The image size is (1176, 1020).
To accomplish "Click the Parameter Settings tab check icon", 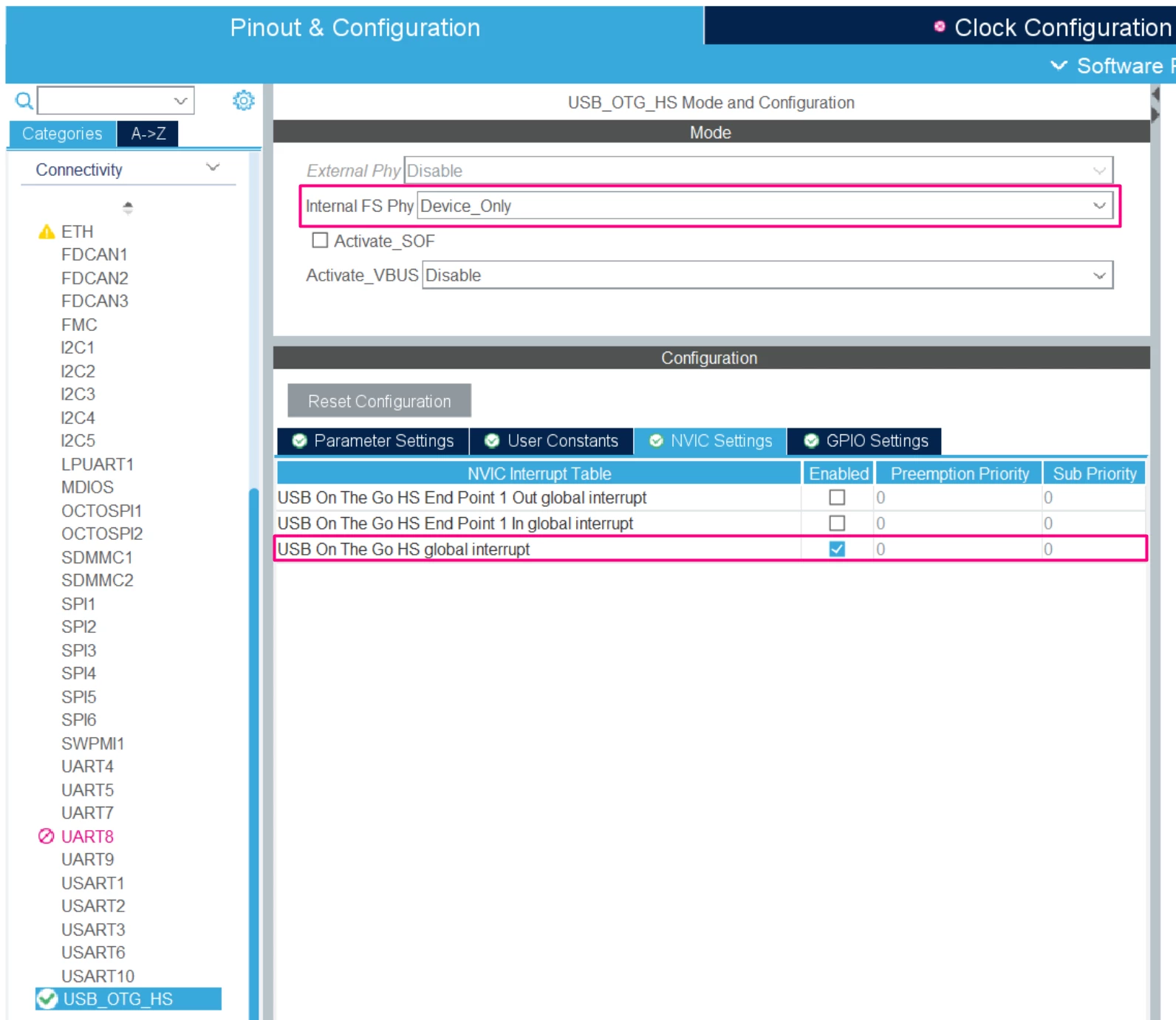I will coord(299,441).
